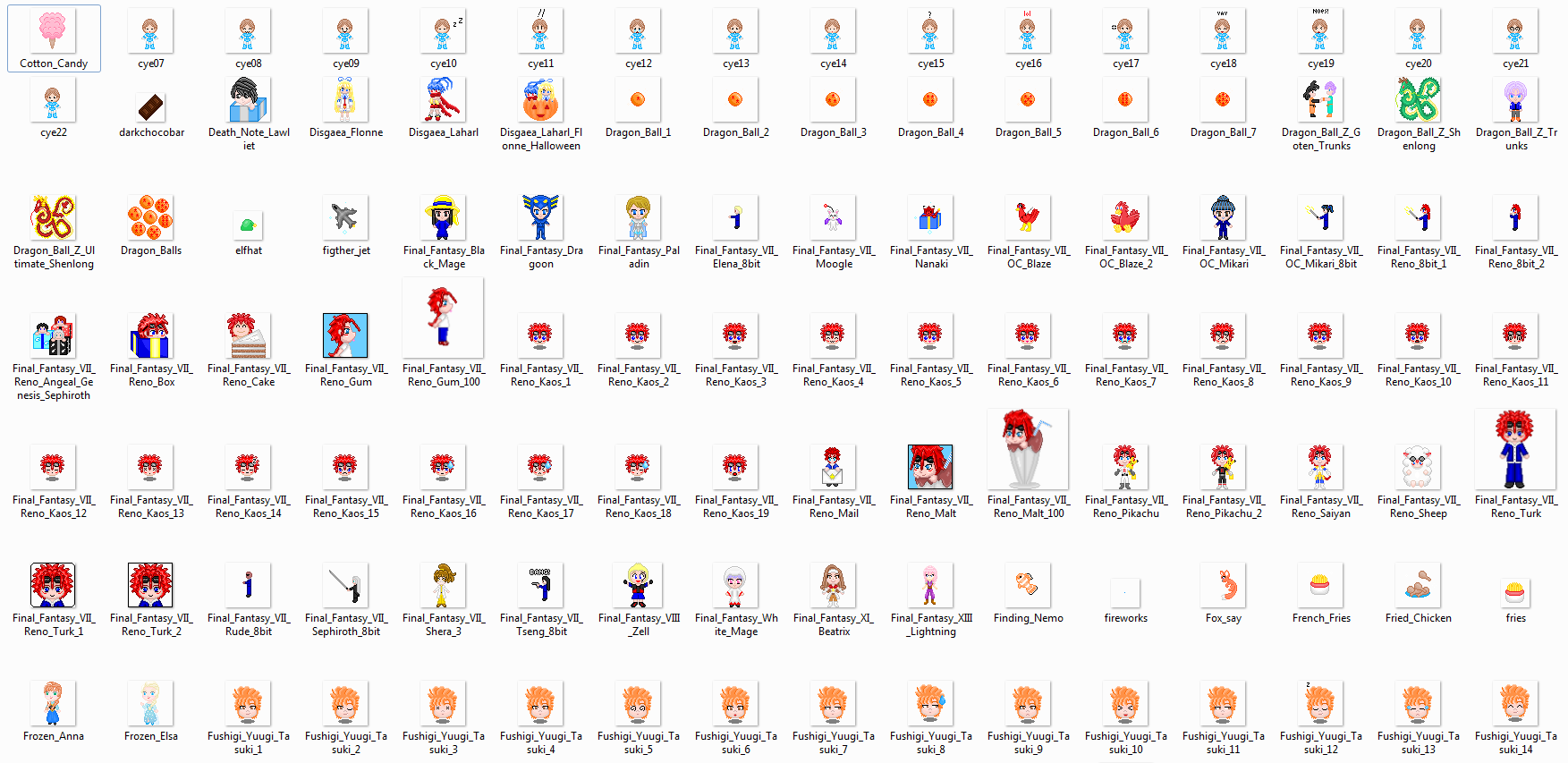Select the Dragon_Balls cluster icon
The width and height of the screenshot is (1568, 763).
pyautogui.click(x=150, y=217)
